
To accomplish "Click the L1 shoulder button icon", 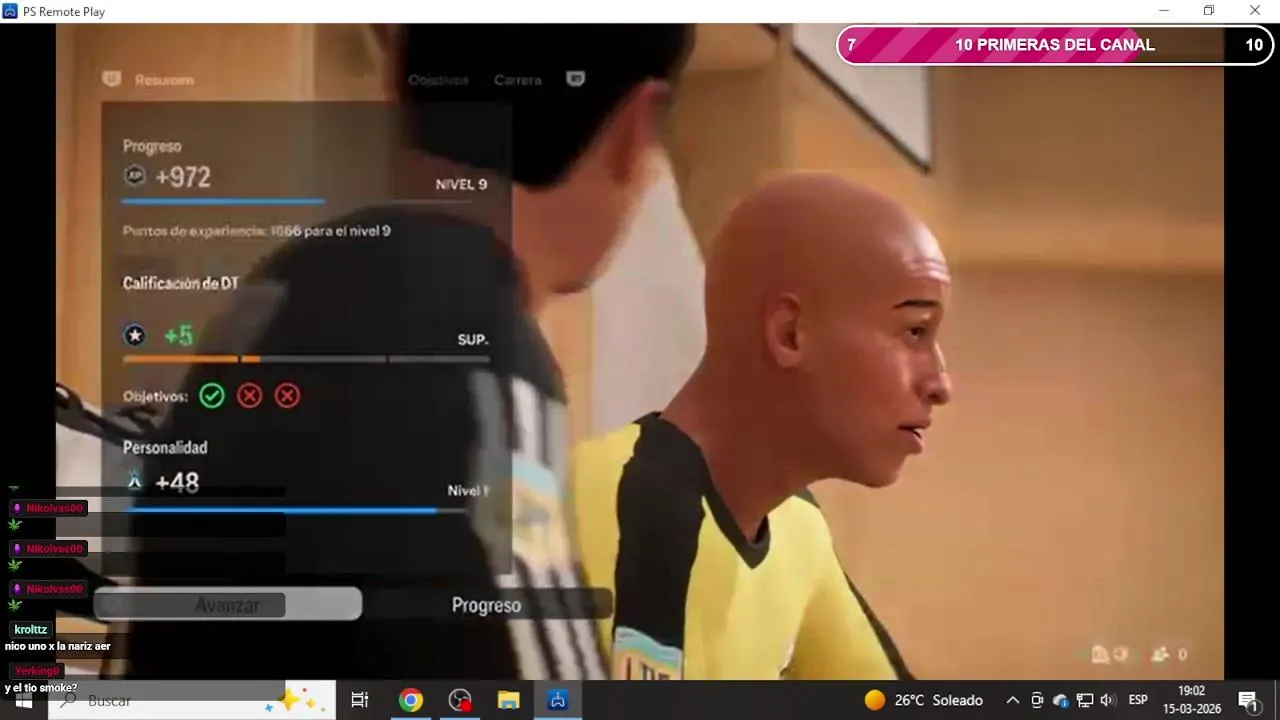I will click(x=112, y=79).
